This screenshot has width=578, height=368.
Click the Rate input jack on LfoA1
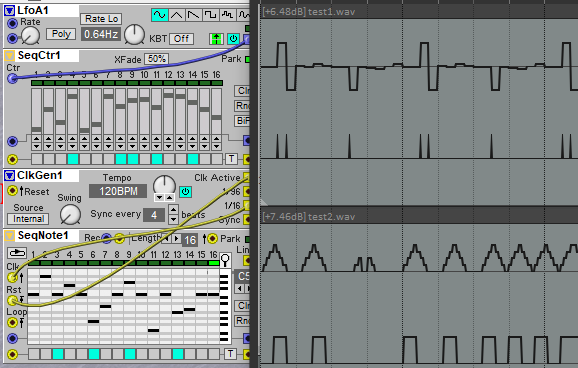point(13,23)
